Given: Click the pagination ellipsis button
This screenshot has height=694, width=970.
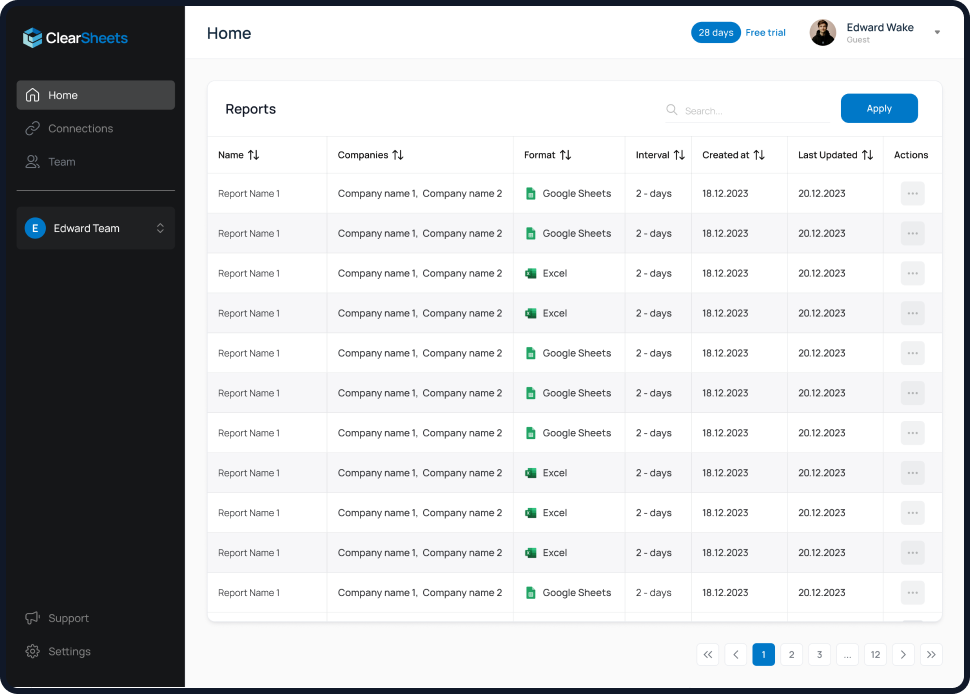Looking at the screenshot, I should (848, 654).
